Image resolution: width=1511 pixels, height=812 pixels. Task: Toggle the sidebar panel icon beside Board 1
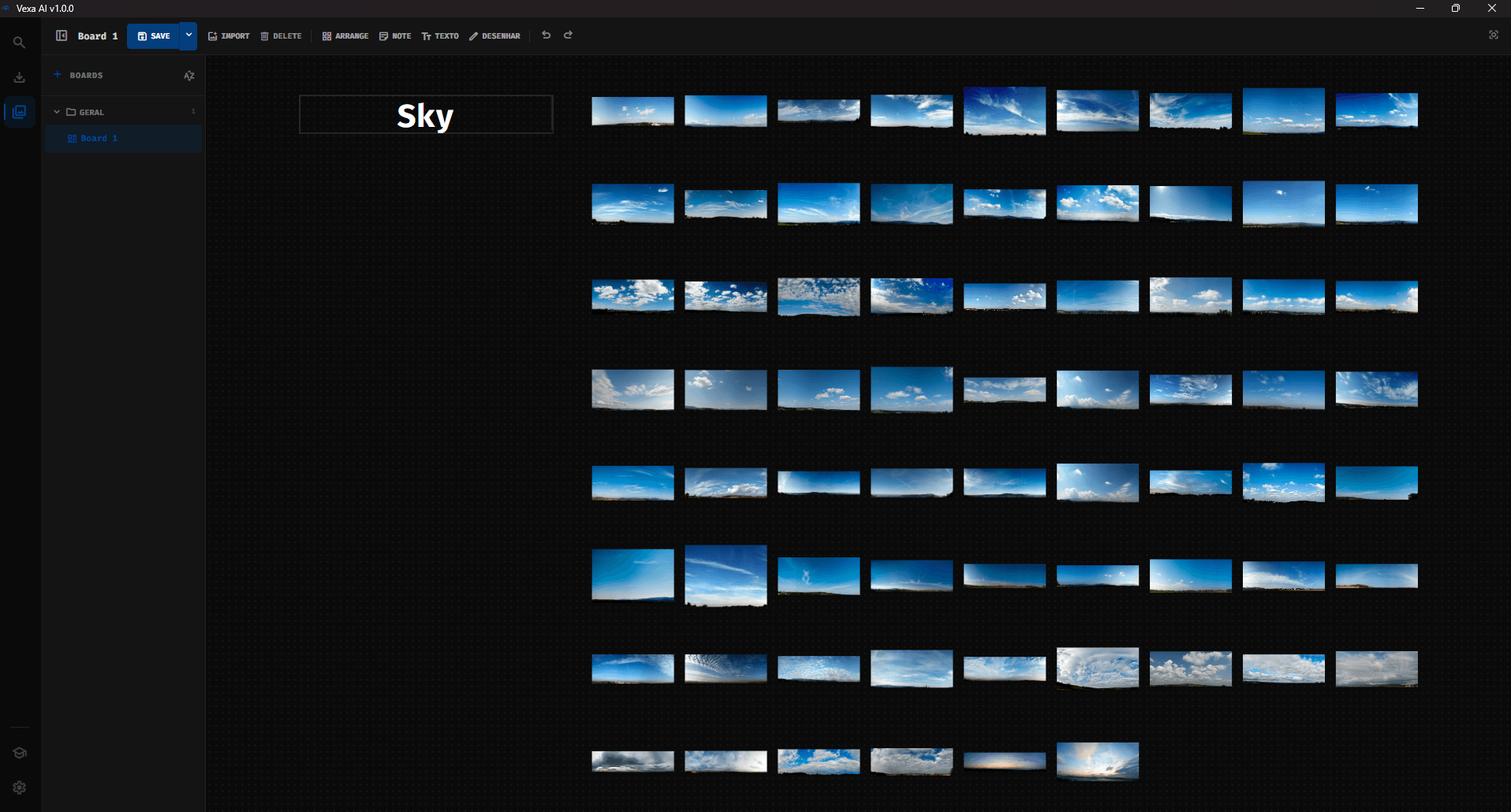tap(62, 35)
